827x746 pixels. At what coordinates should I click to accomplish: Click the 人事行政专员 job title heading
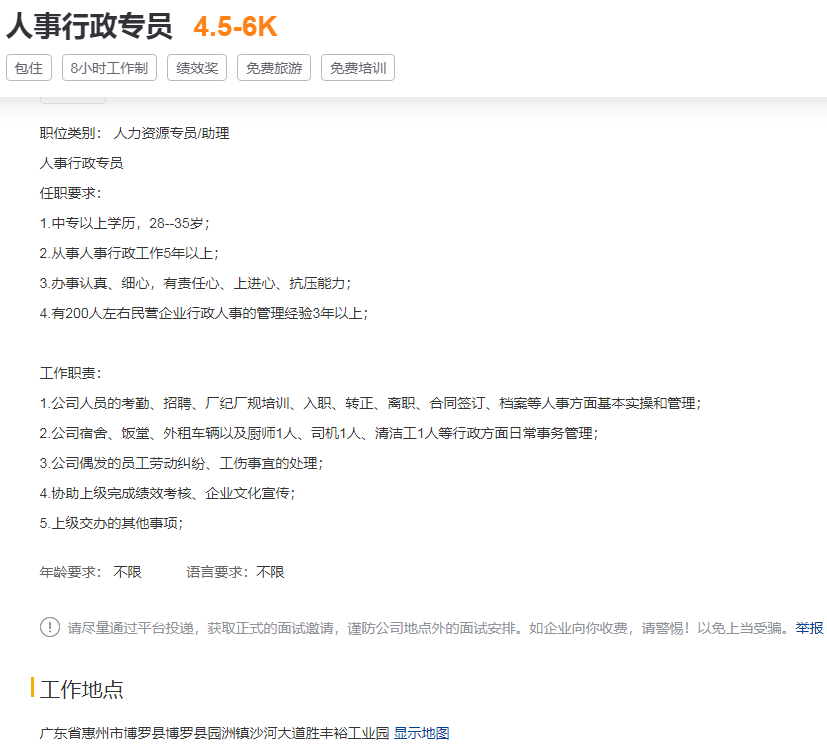tap(89, 26)
